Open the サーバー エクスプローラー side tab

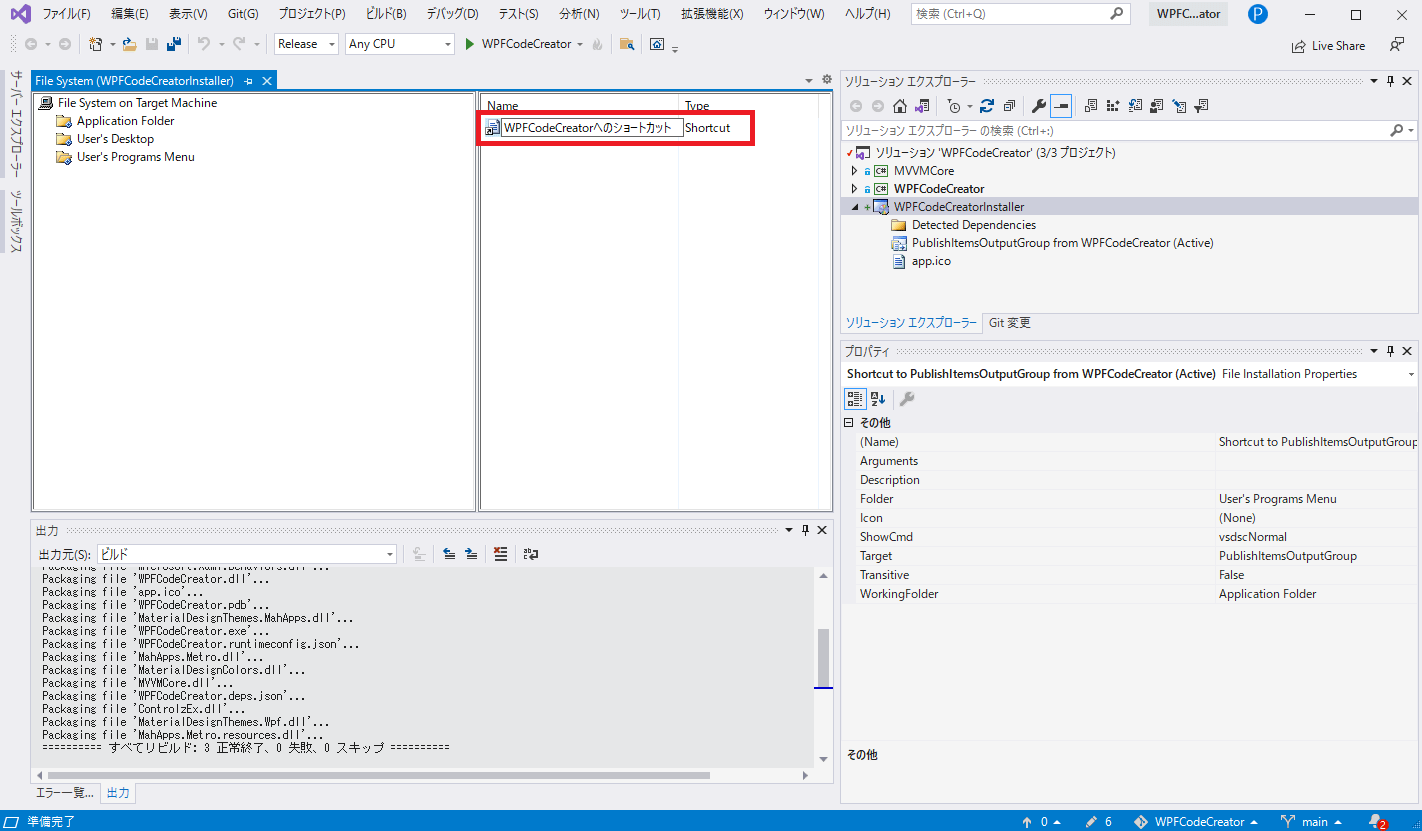16,124
